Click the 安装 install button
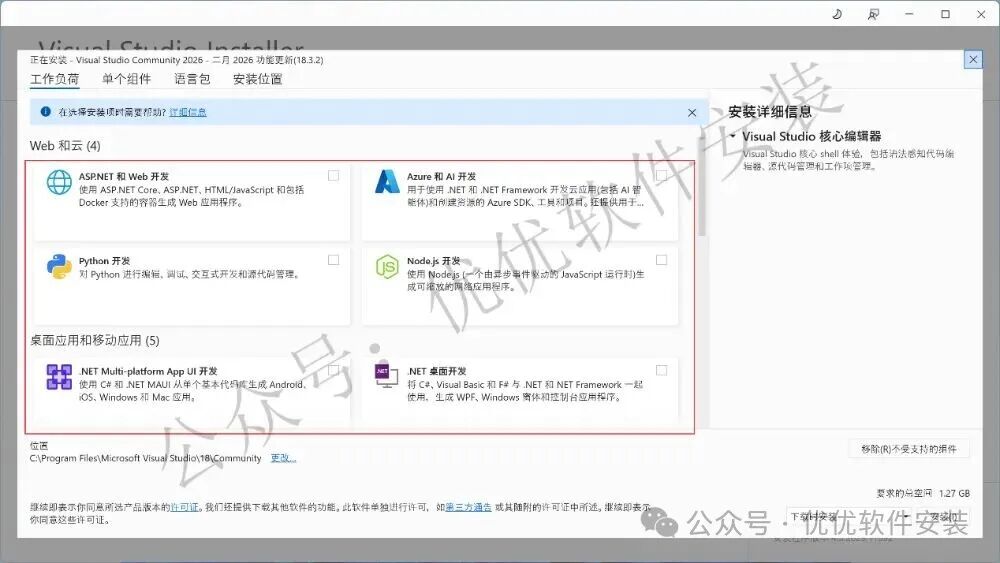This screenshot has height=563, width=1000. pos(945,516)
